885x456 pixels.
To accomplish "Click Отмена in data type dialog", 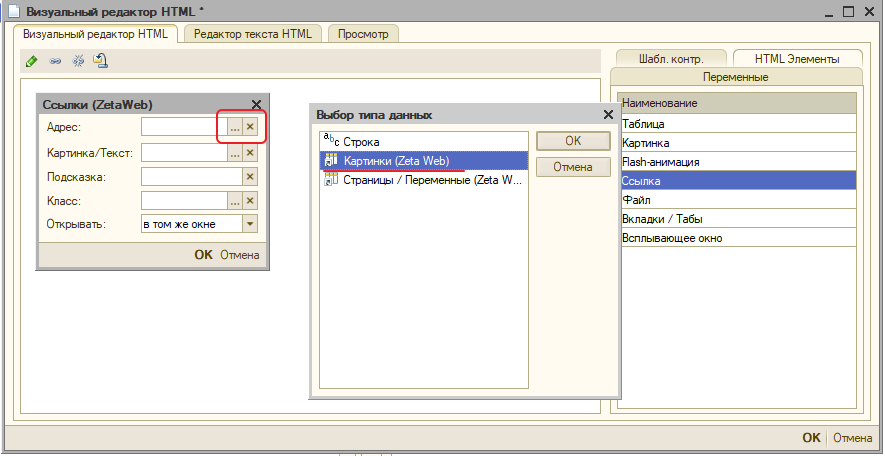I will [573, 167].
